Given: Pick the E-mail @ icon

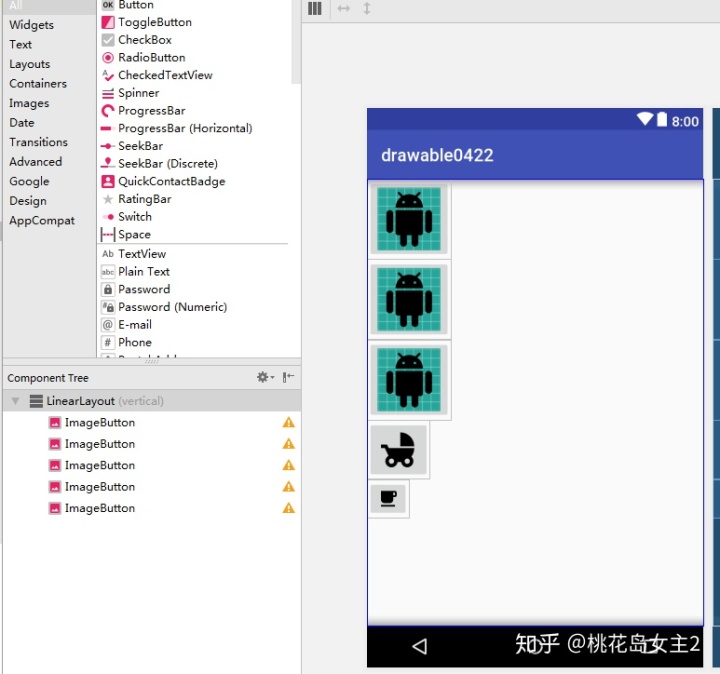Looking at the screenshot, I should pos(107,325).
